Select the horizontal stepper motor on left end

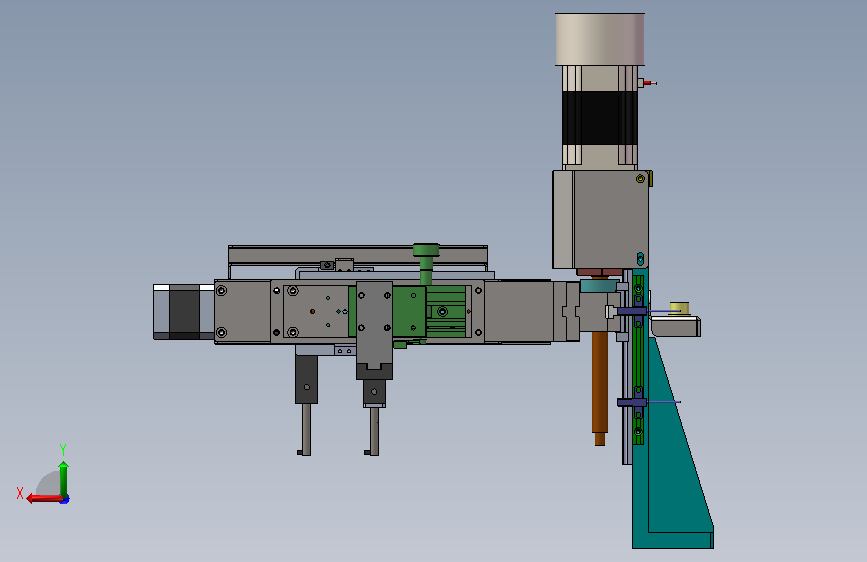pyautogui.click(x=184, y=311)
